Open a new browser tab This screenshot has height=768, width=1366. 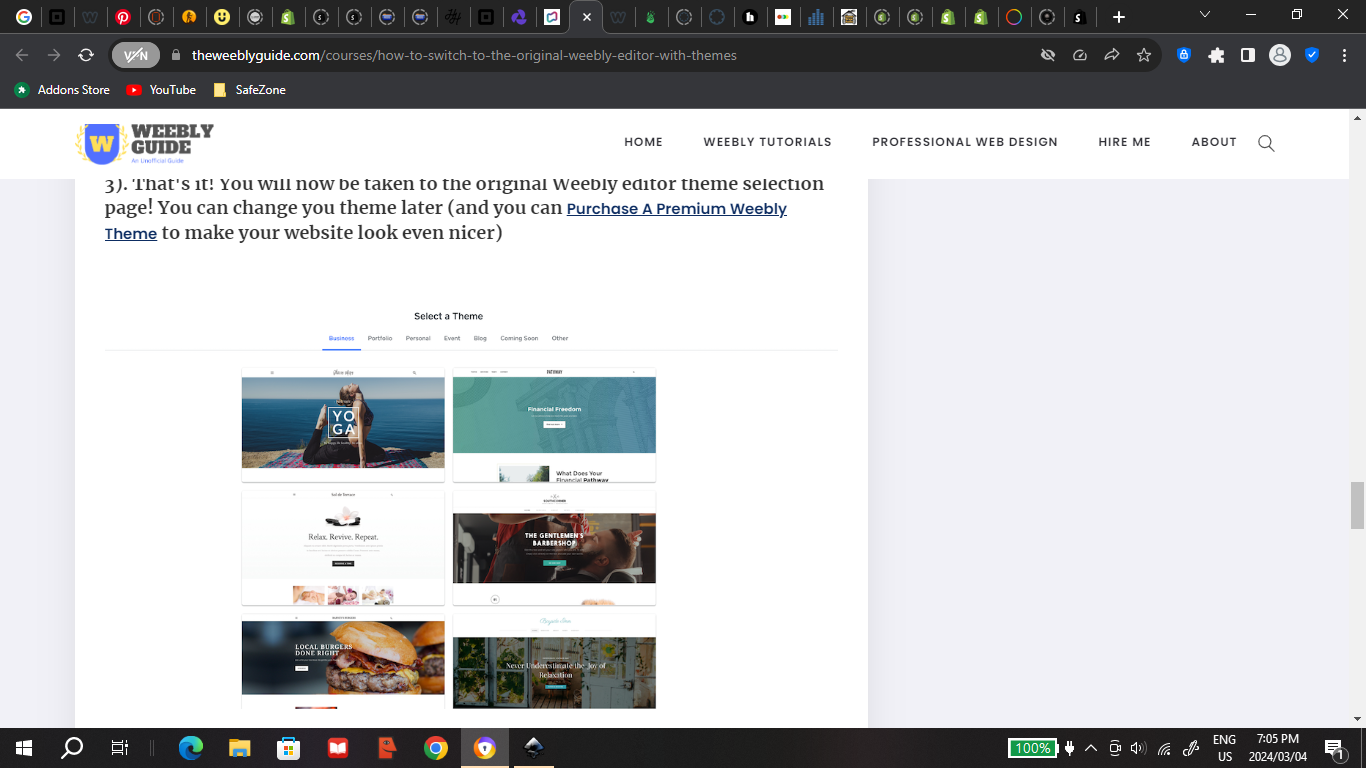click(1119, 17)
